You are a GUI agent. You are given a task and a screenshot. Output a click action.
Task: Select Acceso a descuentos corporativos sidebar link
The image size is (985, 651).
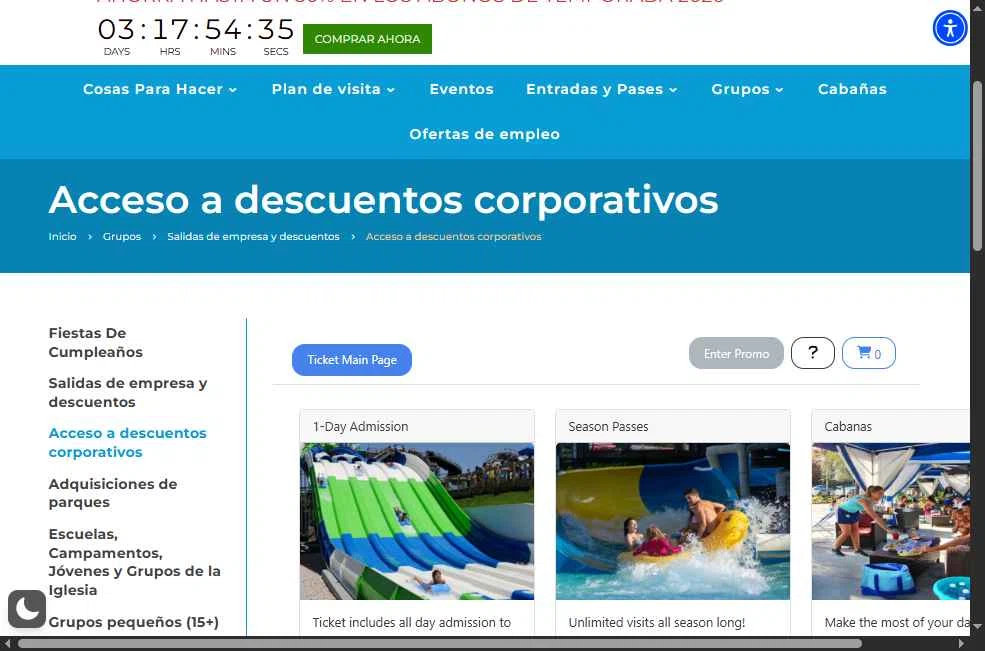pyautogui.click(x=128, y=442)
